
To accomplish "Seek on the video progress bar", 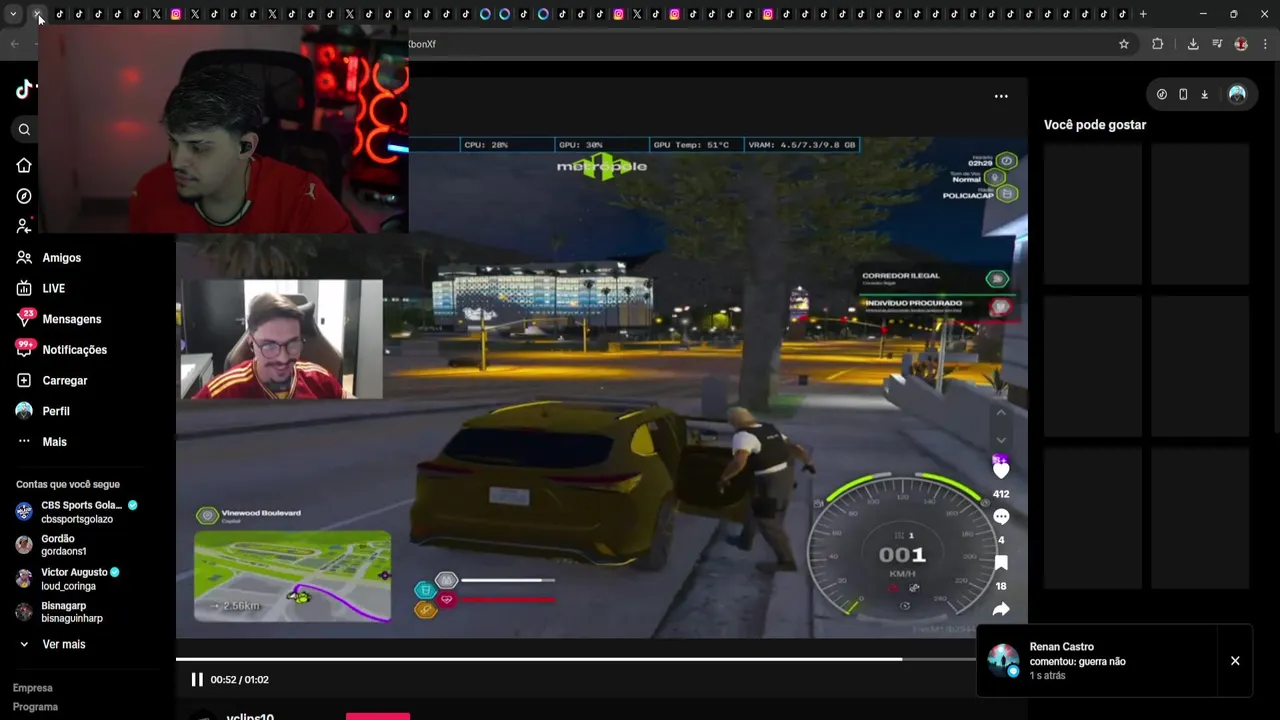I will pos(576,659).
